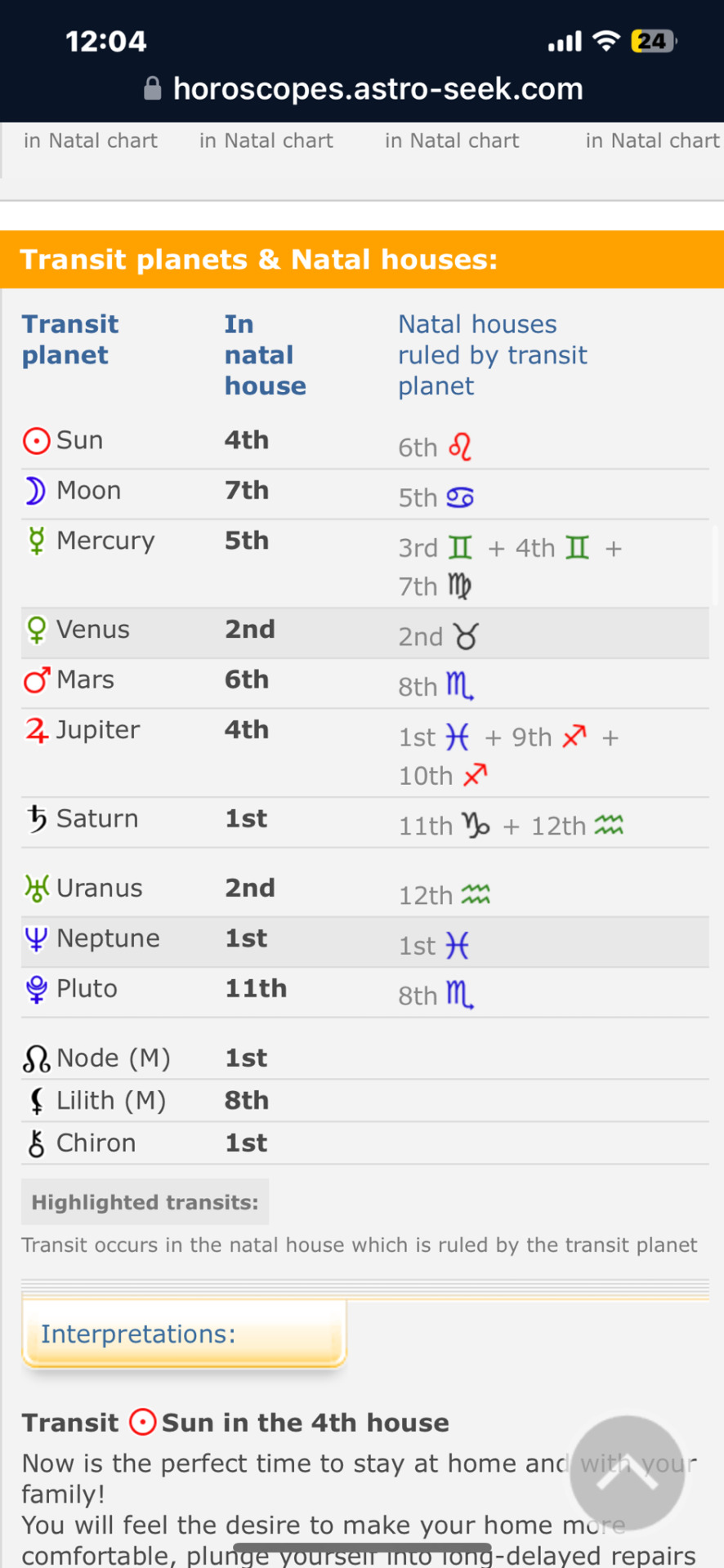
Task: Select the Pluto glyph icon
Action: click(36, 989)
